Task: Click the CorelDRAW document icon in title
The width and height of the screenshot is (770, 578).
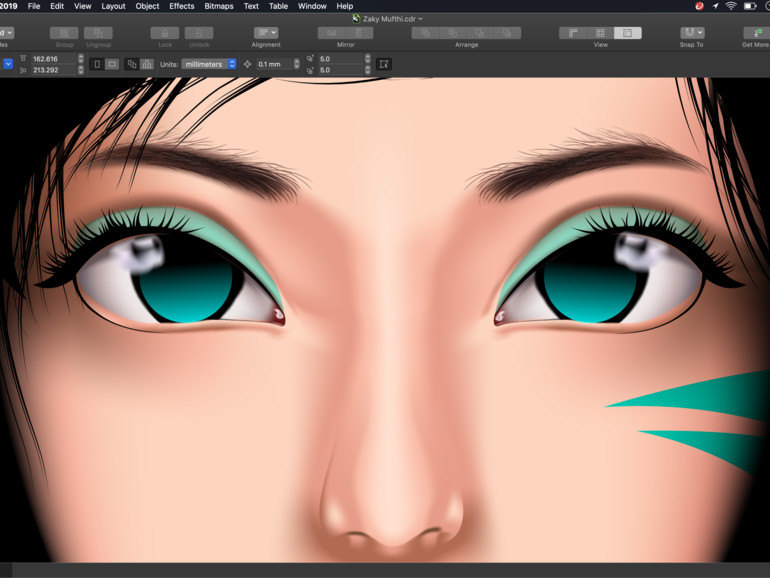Action: pyautogui.click(x=356, y=19)
